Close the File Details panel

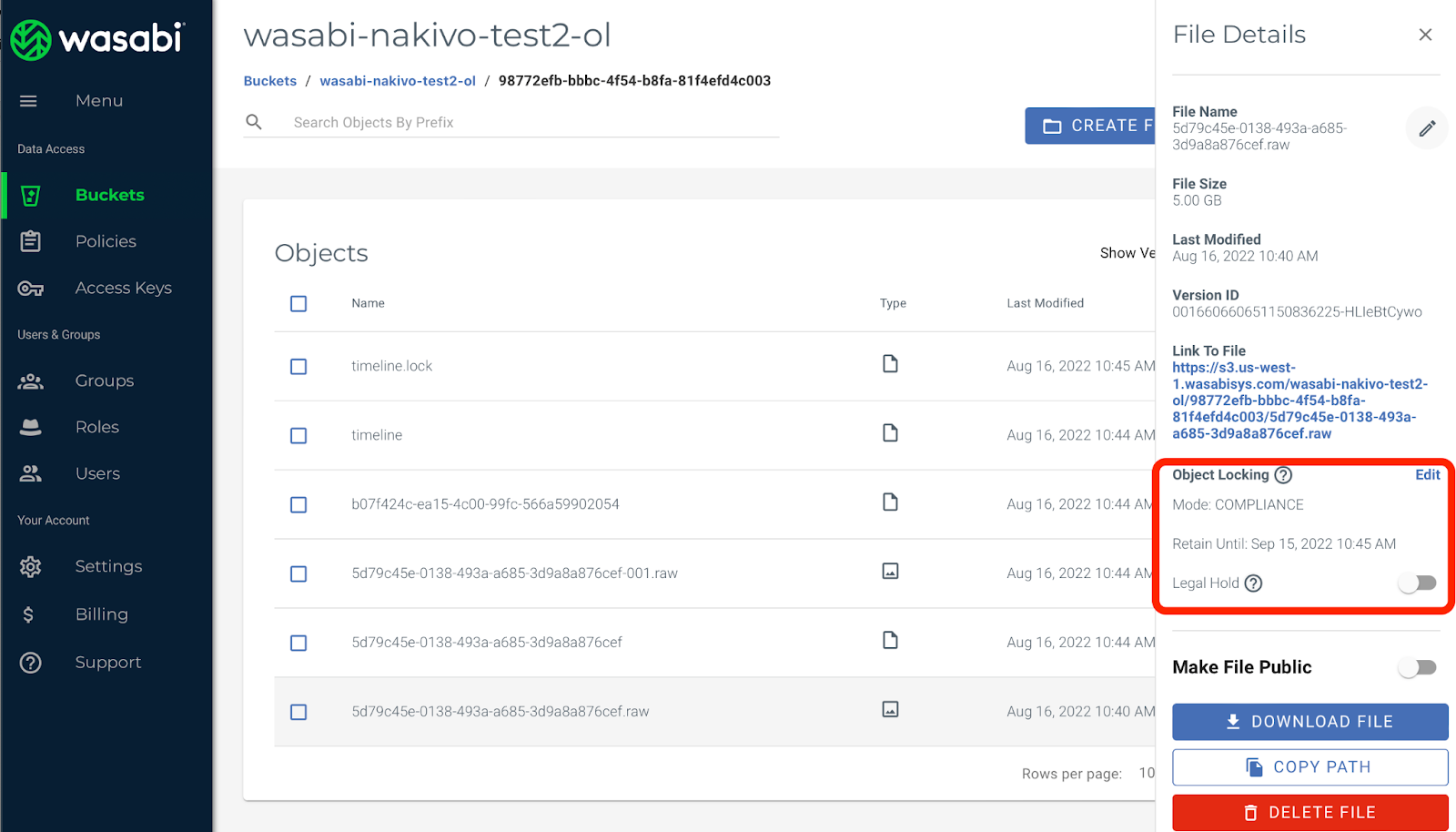[1425, 35]
